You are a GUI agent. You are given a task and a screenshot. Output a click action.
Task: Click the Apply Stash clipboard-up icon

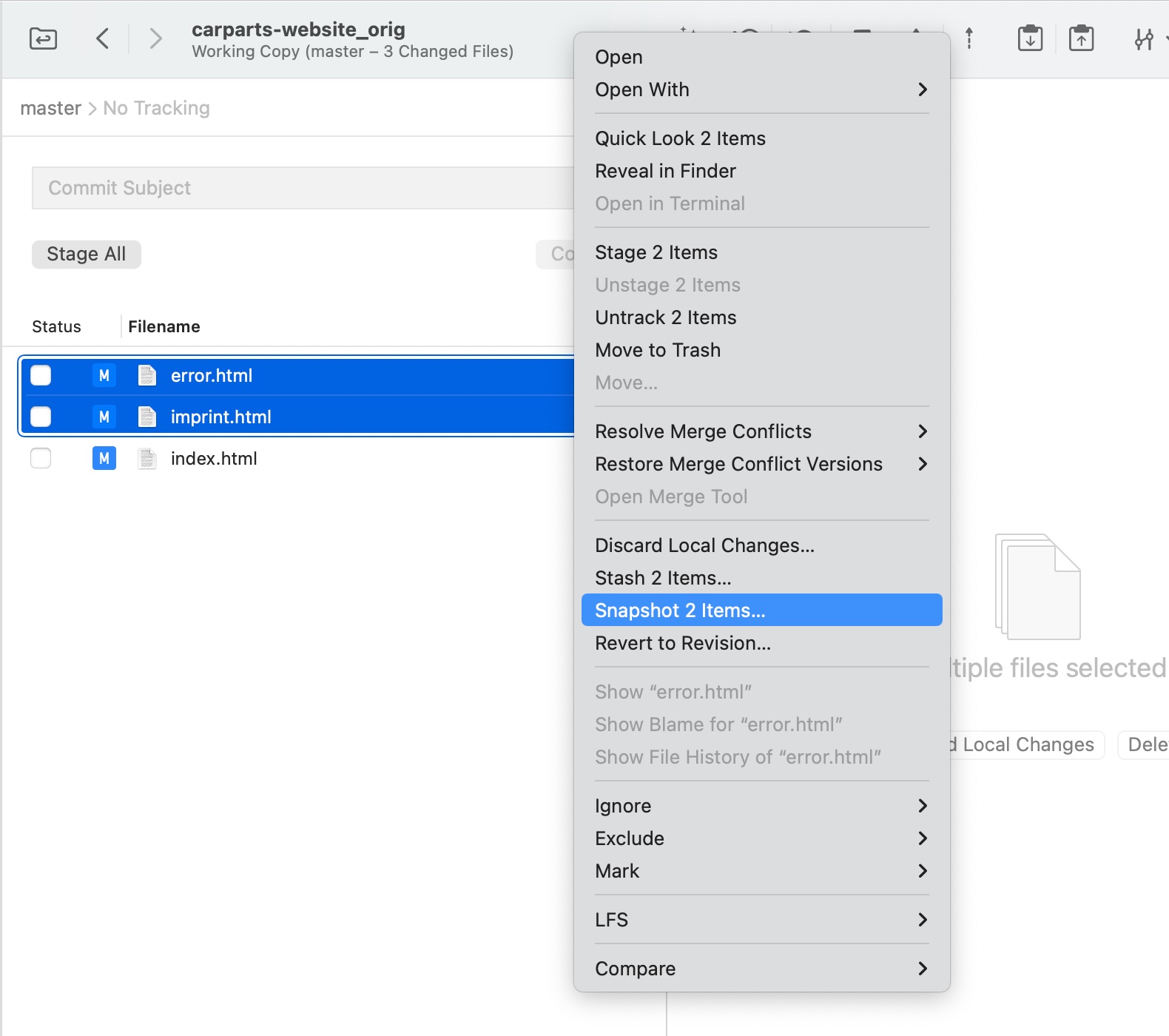1081,38
